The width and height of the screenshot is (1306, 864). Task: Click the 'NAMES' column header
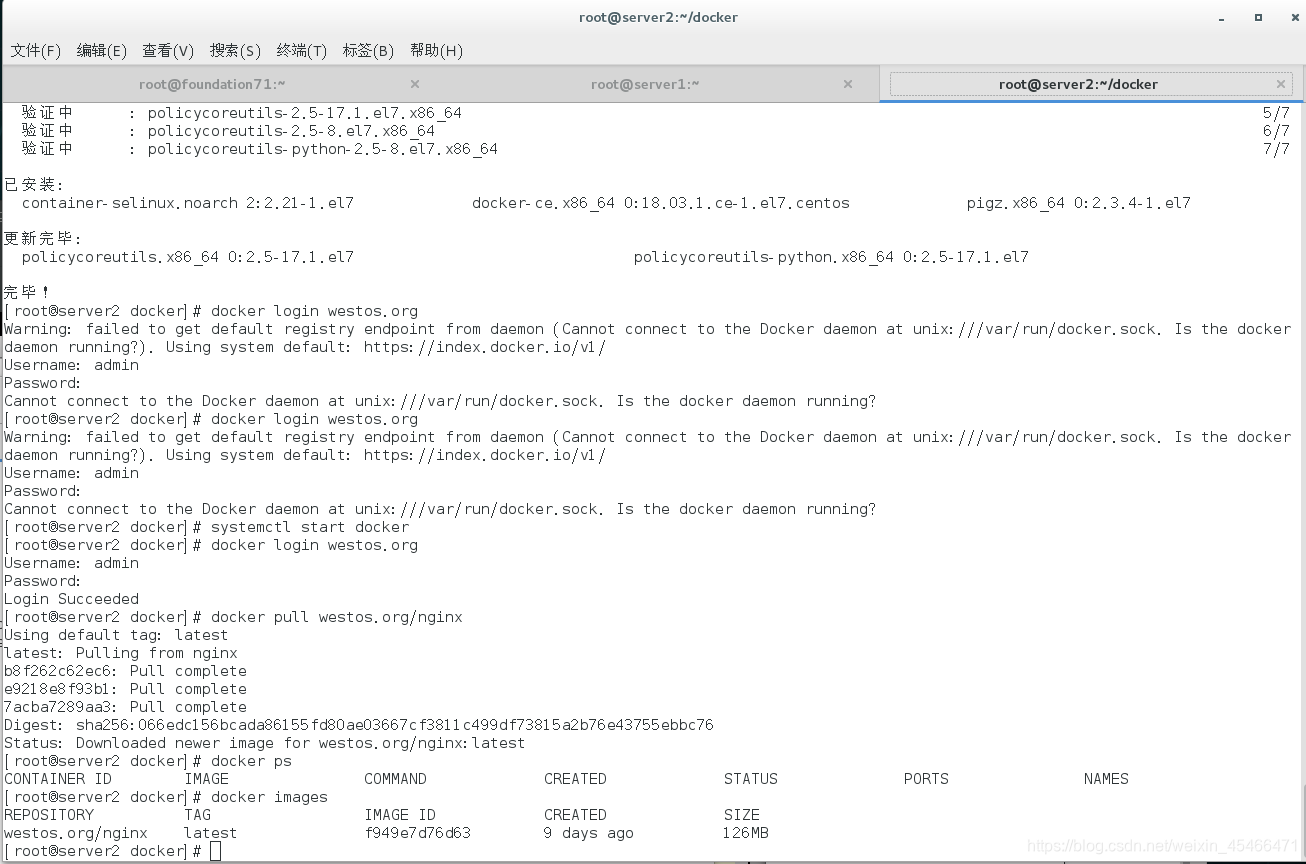pyautogui.click(x=1106, y=779)
